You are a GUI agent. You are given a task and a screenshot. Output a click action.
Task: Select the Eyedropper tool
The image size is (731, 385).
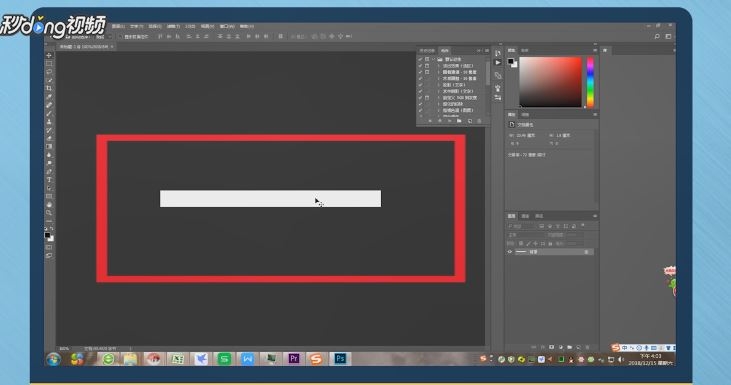pos(49,97)
